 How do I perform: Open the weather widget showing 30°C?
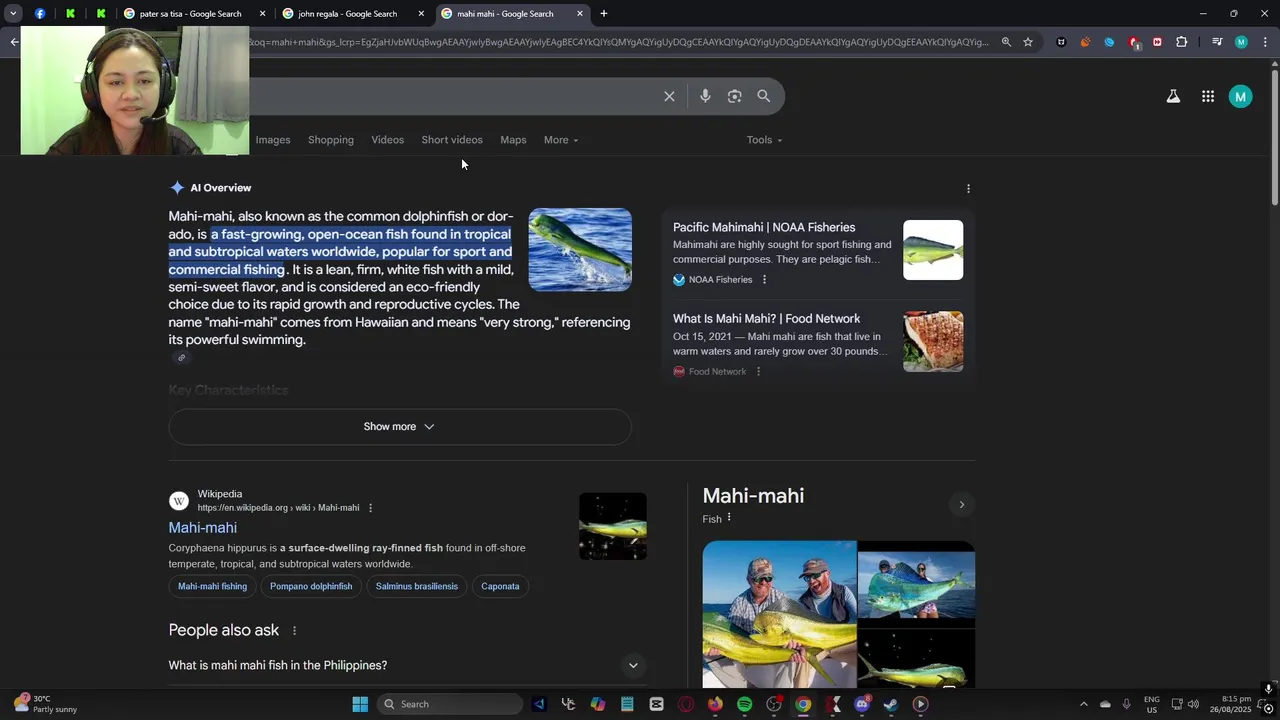pos(46,704)
